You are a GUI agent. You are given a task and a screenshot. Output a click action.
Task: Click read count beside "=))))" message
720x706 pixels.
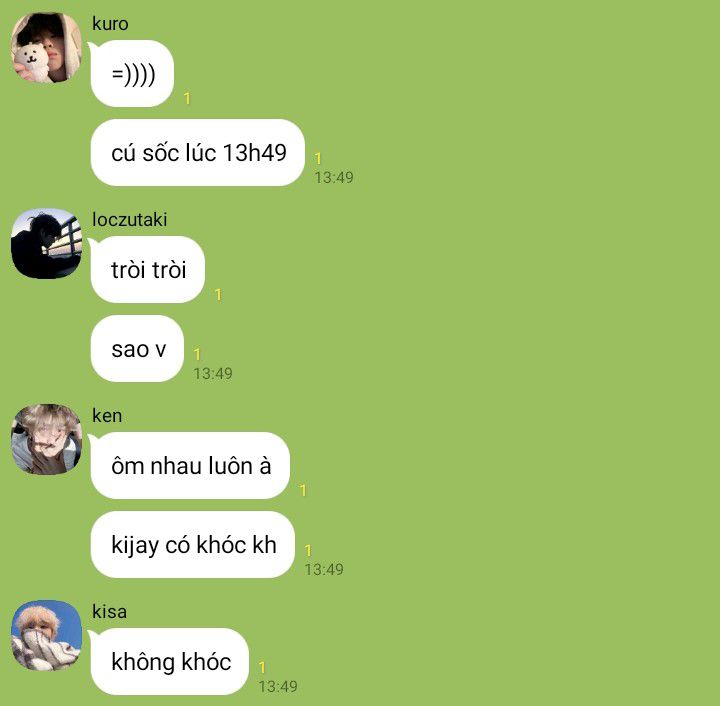(187, 98)
